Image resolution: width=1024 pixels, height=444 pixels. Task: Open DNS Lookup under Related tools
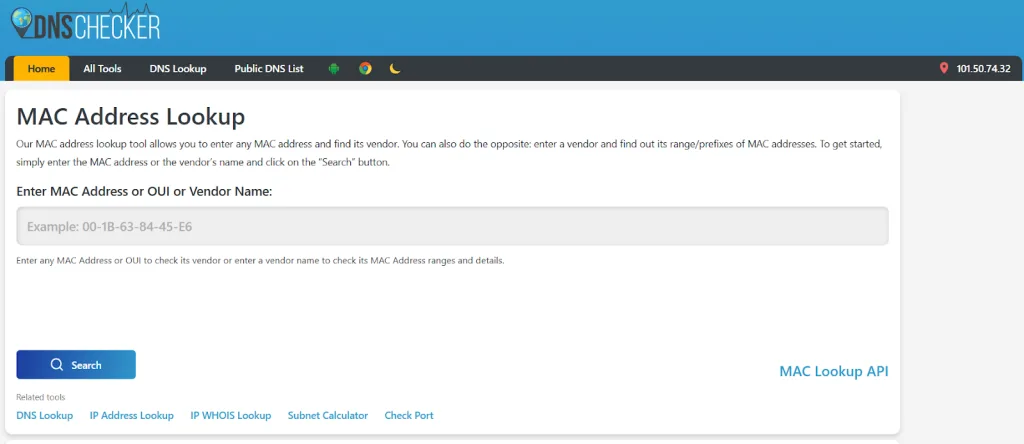point(45,415)
